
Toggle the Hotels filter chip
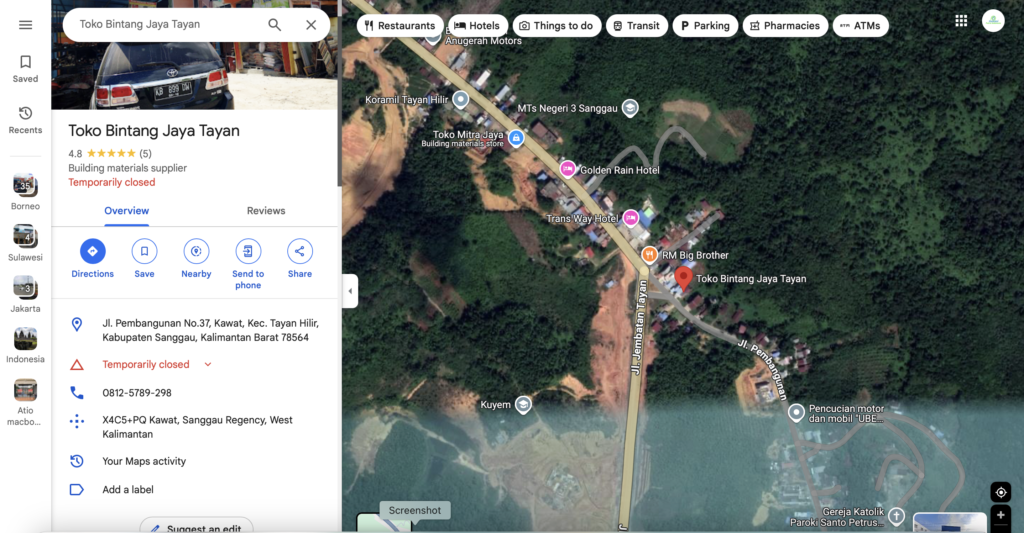point(476,26)
